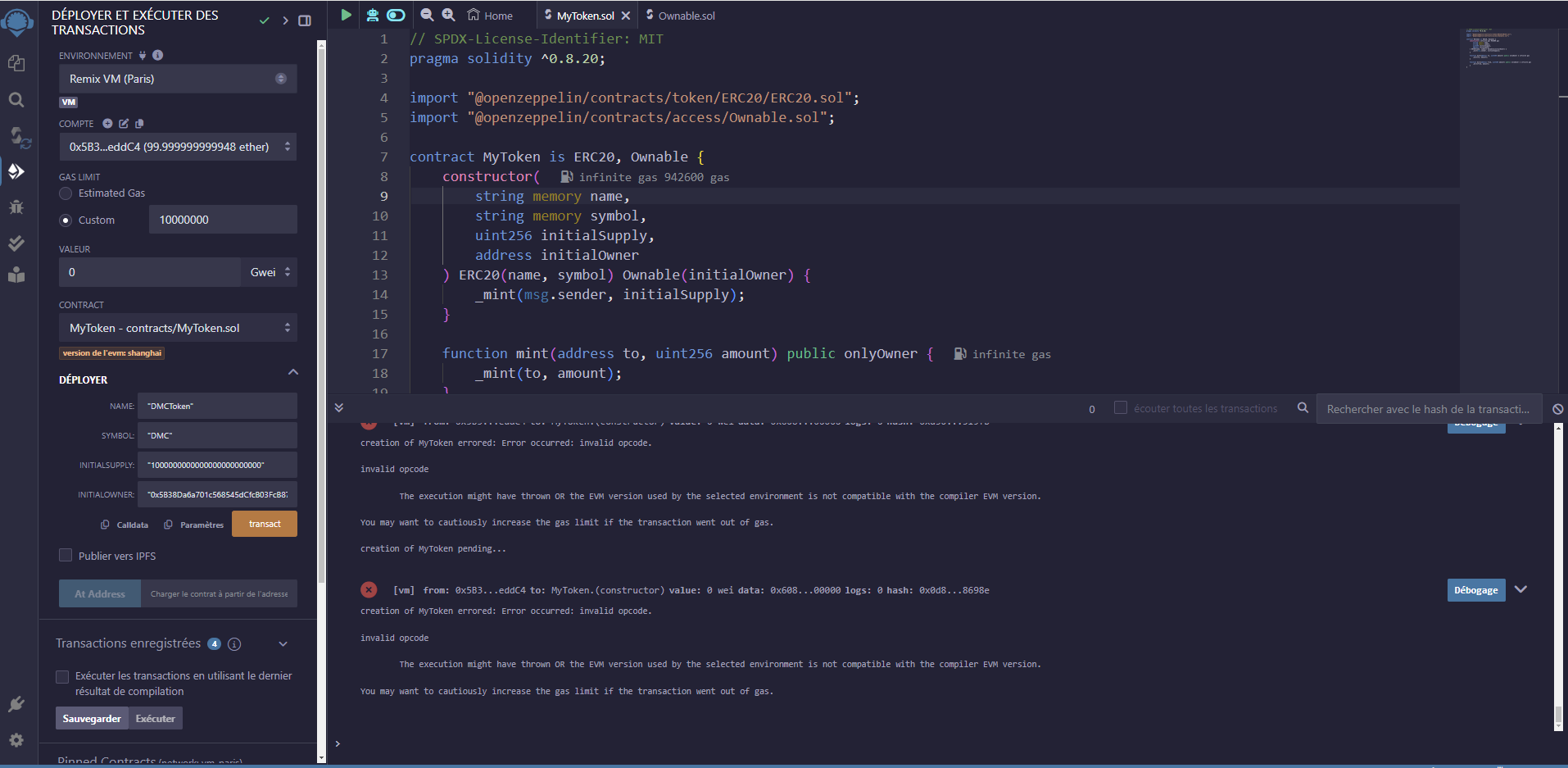Click Débogage button for hash 0x0d8...8698e

[x=1476, y=590]
